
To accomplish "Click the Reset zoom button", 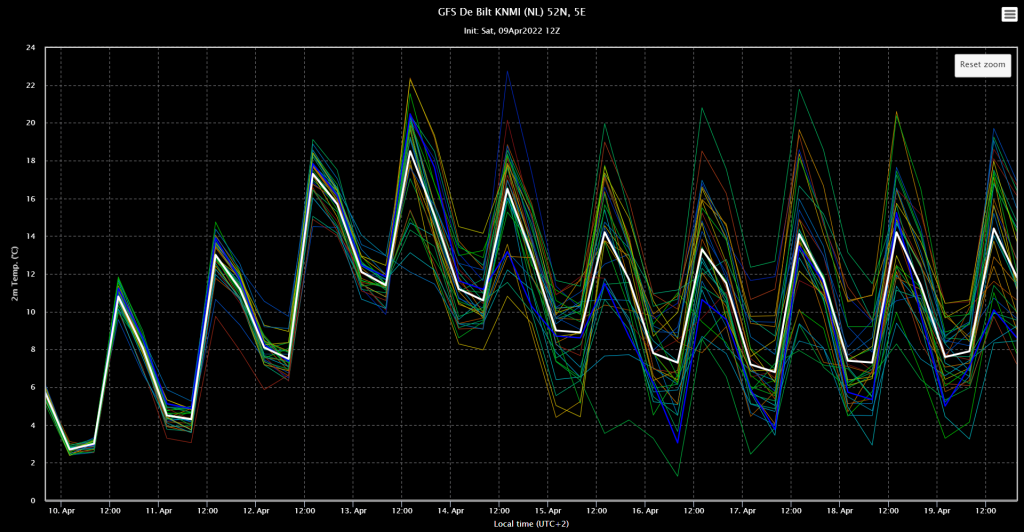I will [982, 65].
